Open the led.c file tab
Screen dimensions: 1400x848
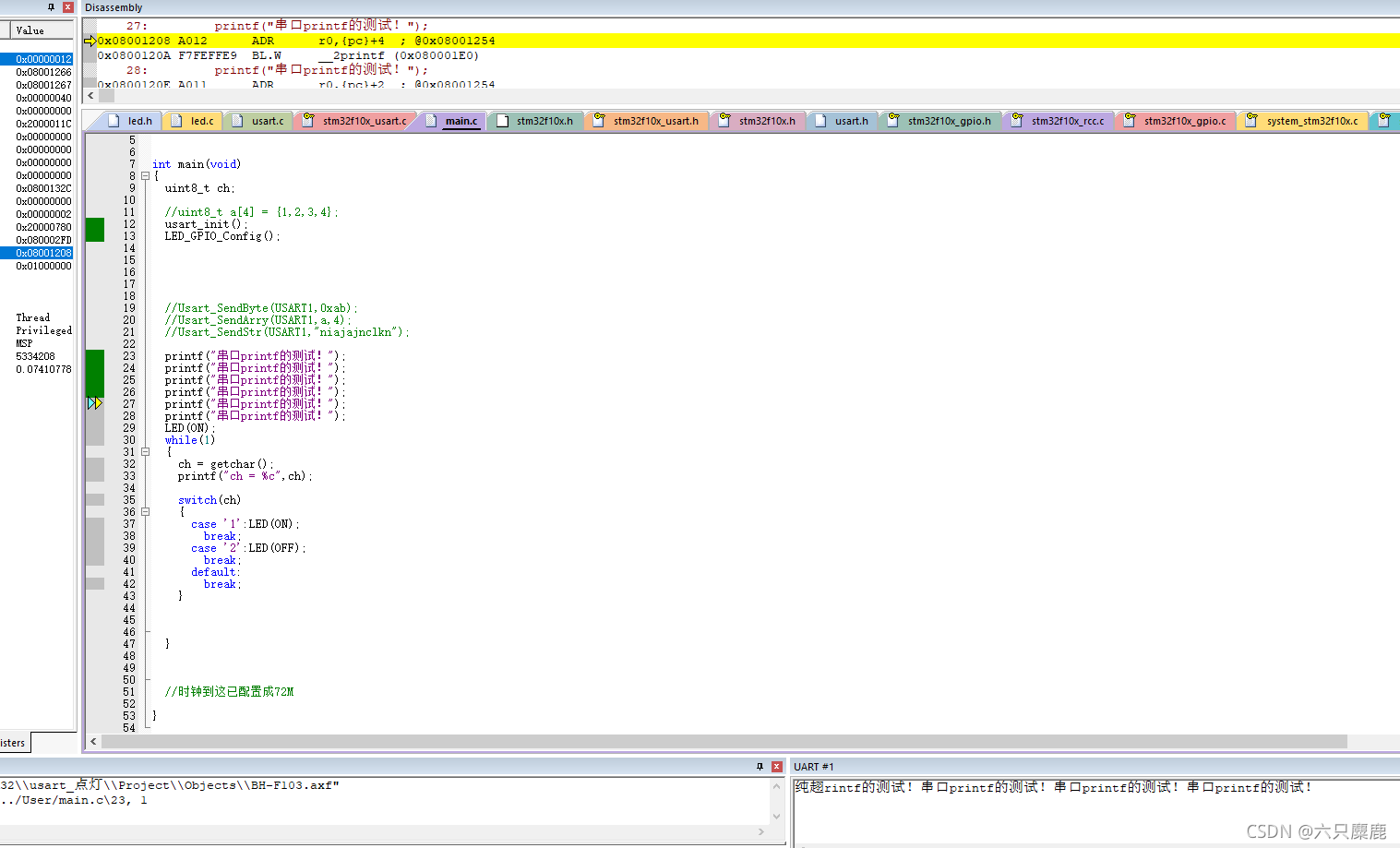(x=193, y=121)
